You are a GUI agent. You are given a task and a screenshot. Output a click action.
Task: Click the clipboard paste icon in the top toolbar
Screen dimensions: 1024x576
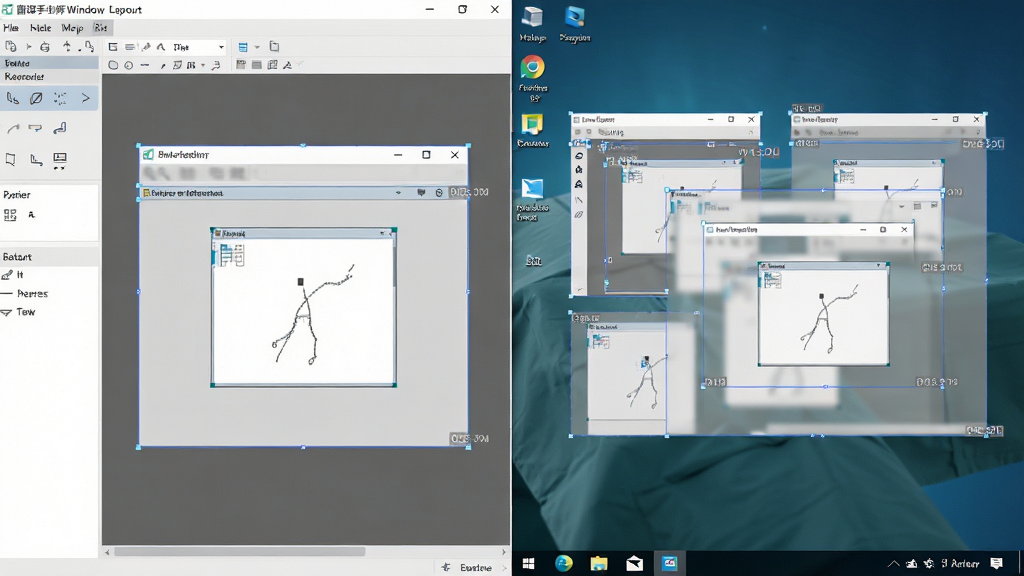tap(10, 46)
